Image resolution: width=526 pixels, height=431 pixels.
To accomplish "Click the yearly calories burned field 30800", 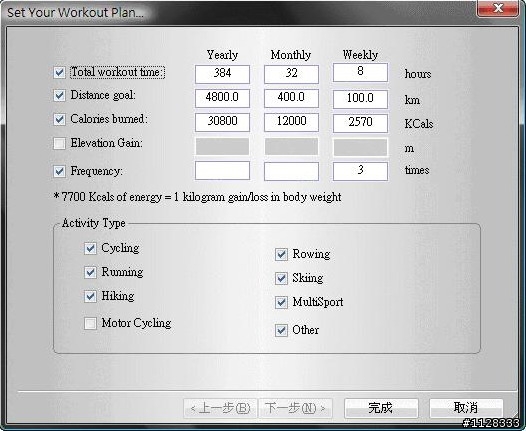I will [222, 122].
